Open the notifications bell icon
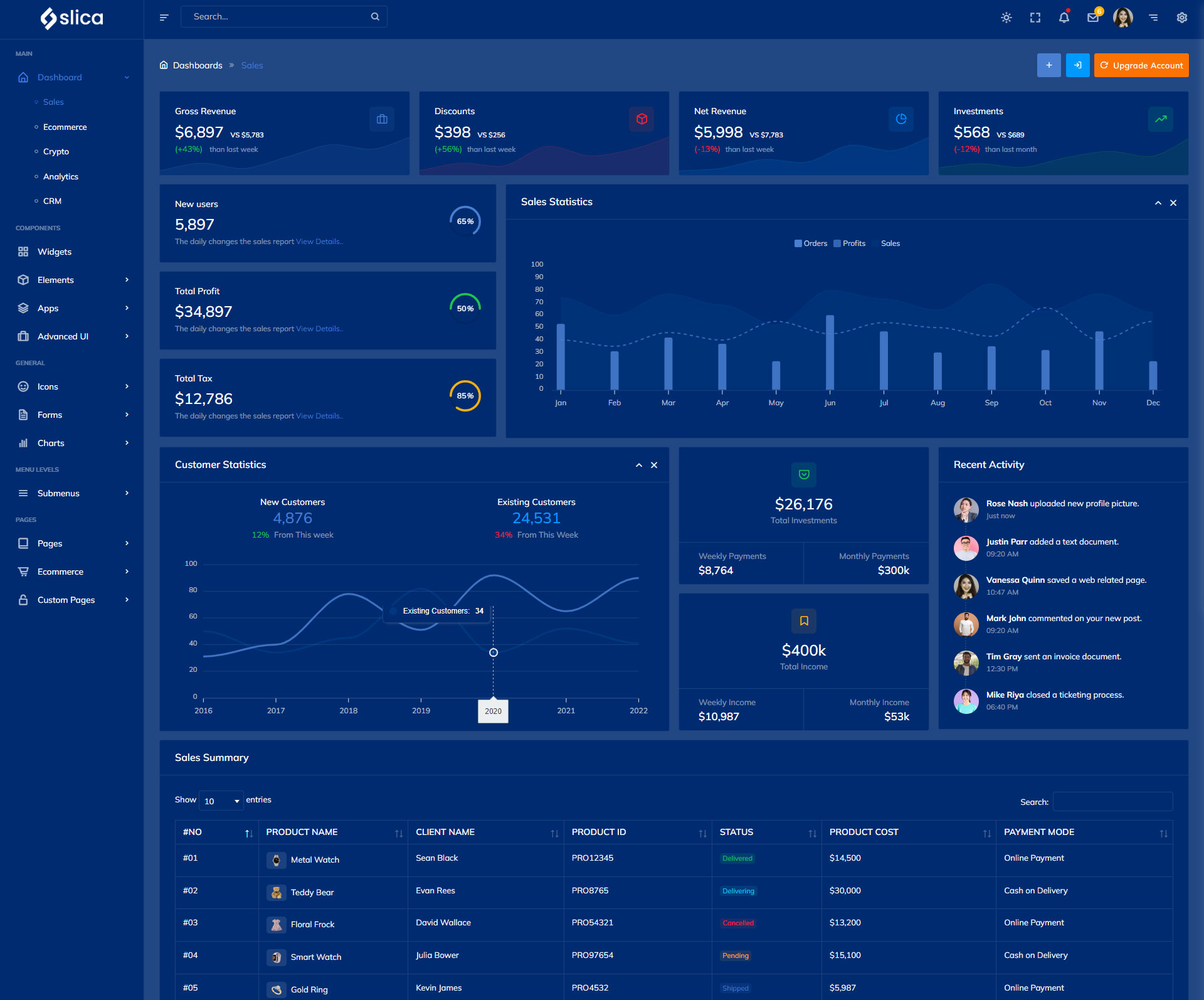This screenshot has width=1204, height=1000. [x=1064, y=18]
